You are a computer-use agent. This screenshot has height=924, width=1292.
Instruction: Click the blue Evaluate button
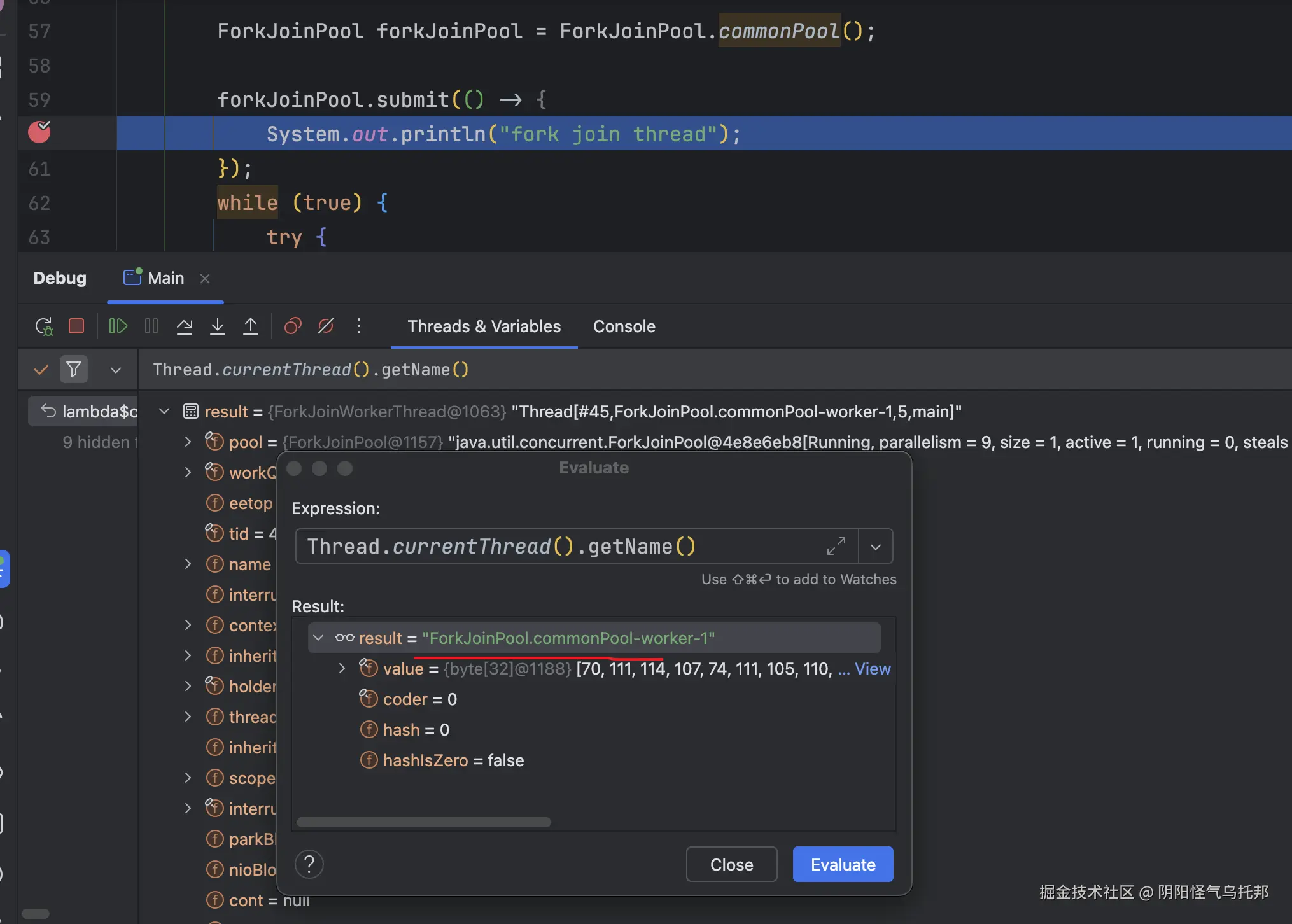click(x=843, y=864)
